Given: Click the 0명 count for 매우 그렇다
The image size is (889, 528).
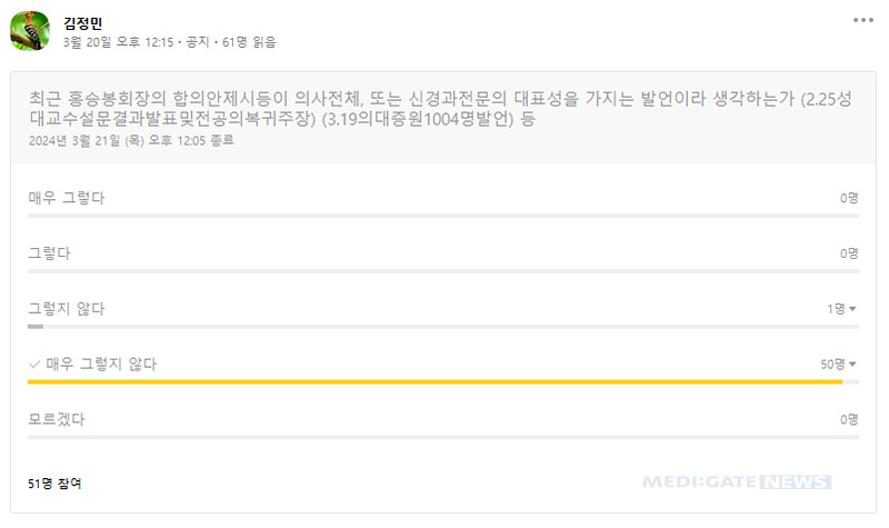Looking at the screenshot, I should tap(849, 198).
